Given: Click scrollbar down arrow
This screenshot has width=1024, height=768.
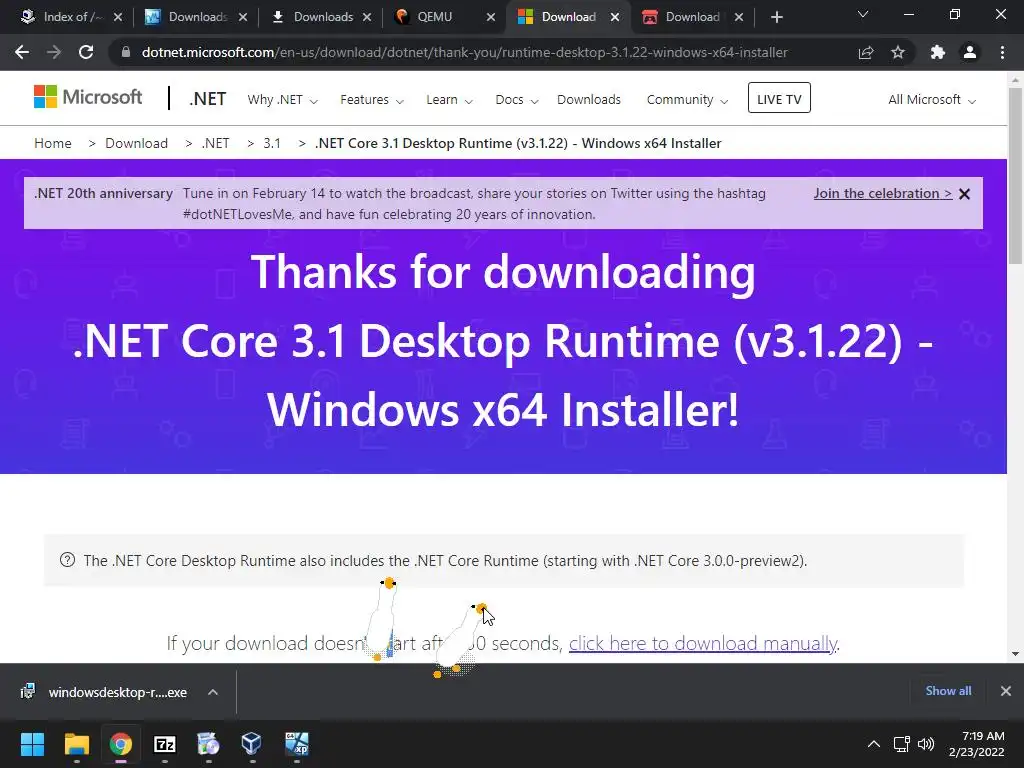Looking at the screenshot, I should 1015,654.
